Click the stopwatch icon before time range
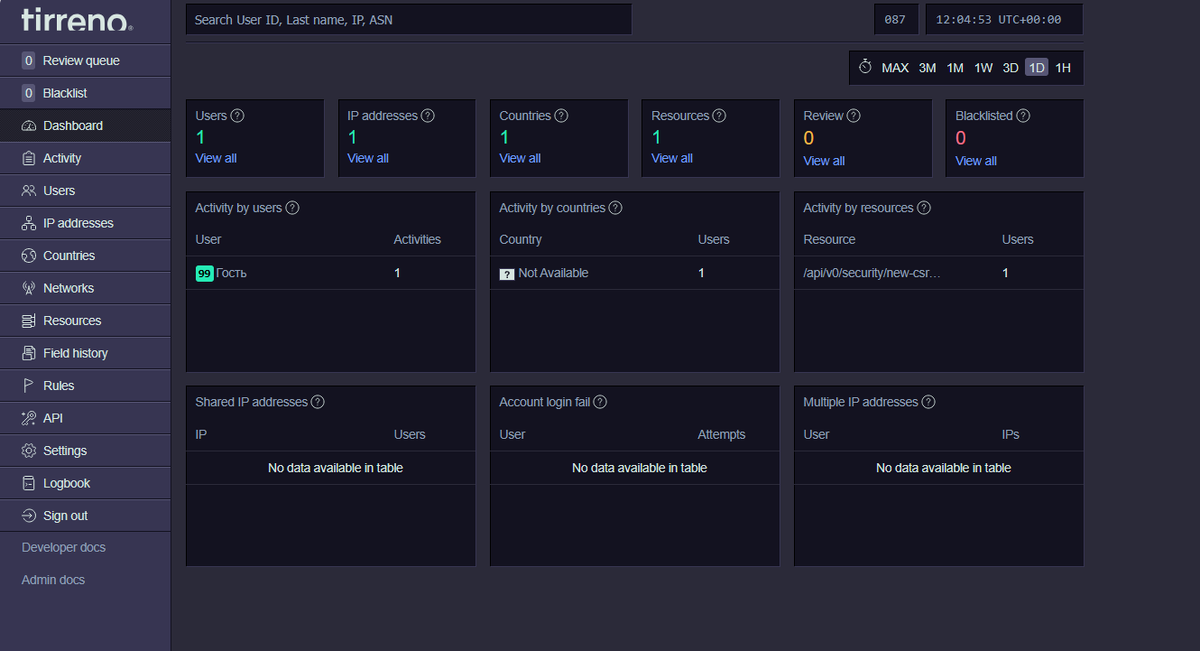The width and height of the screenshot is (1200, 651). click(x=865, y=67)
